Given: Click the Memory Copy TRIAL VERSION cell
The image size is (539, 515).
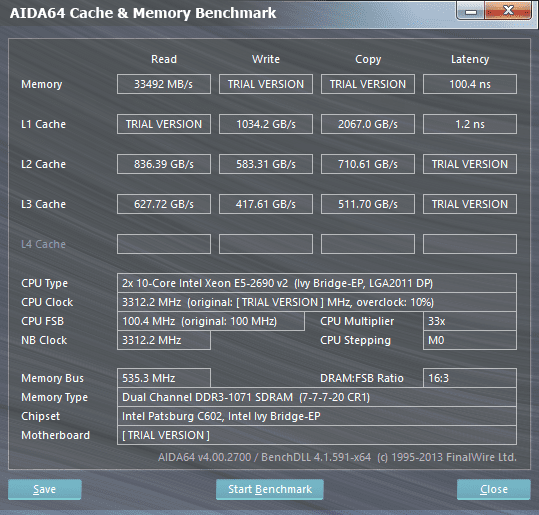Looking at the screenshot, I should click(x=368, y=84).
